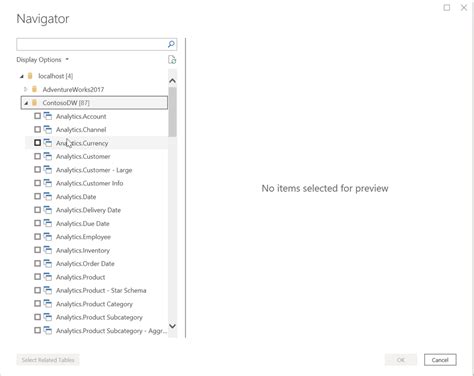Viewport: 474px width, 376px height.
Task: Click the Analytics.Channel table icon
Action: pyautogui.click(x=48, y=129)
